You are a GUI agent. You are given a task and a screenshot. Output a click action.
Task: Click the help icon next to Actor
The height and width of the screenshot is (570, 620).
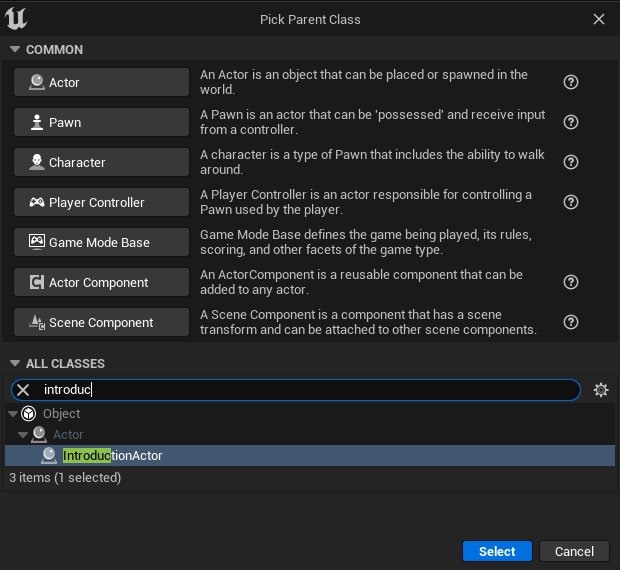point(571,82)
